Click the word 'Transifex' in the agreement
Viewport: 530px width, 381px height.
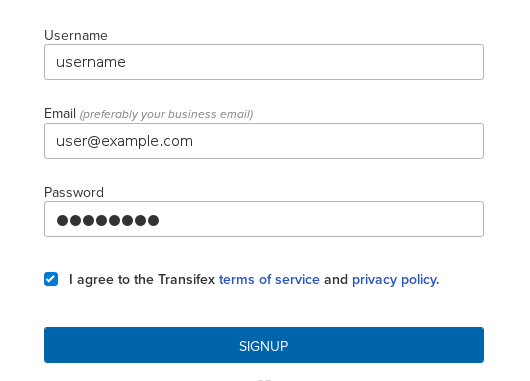(187, 280)
